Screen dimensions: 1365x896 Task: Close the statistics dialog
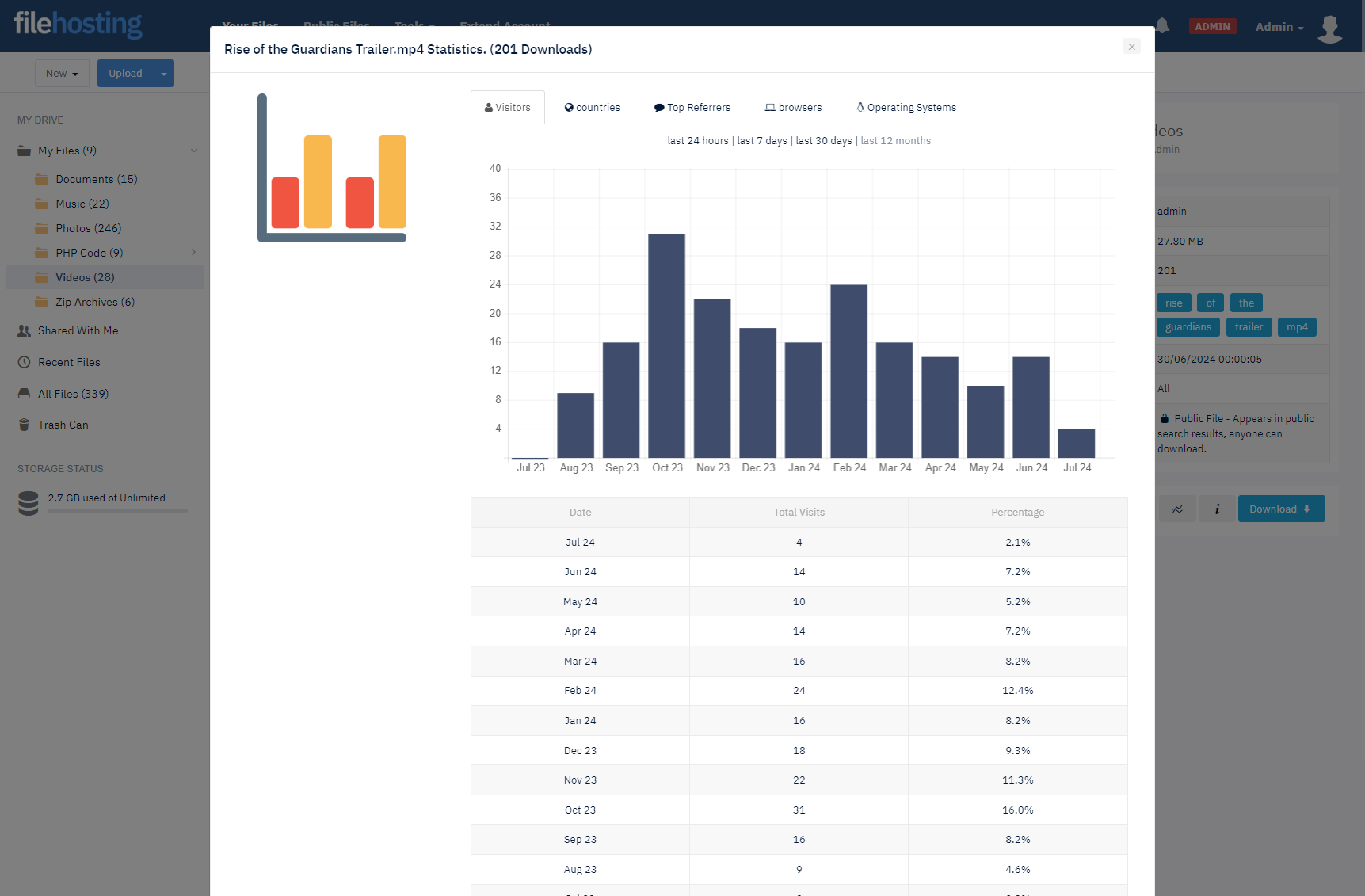coord(1131,47)
